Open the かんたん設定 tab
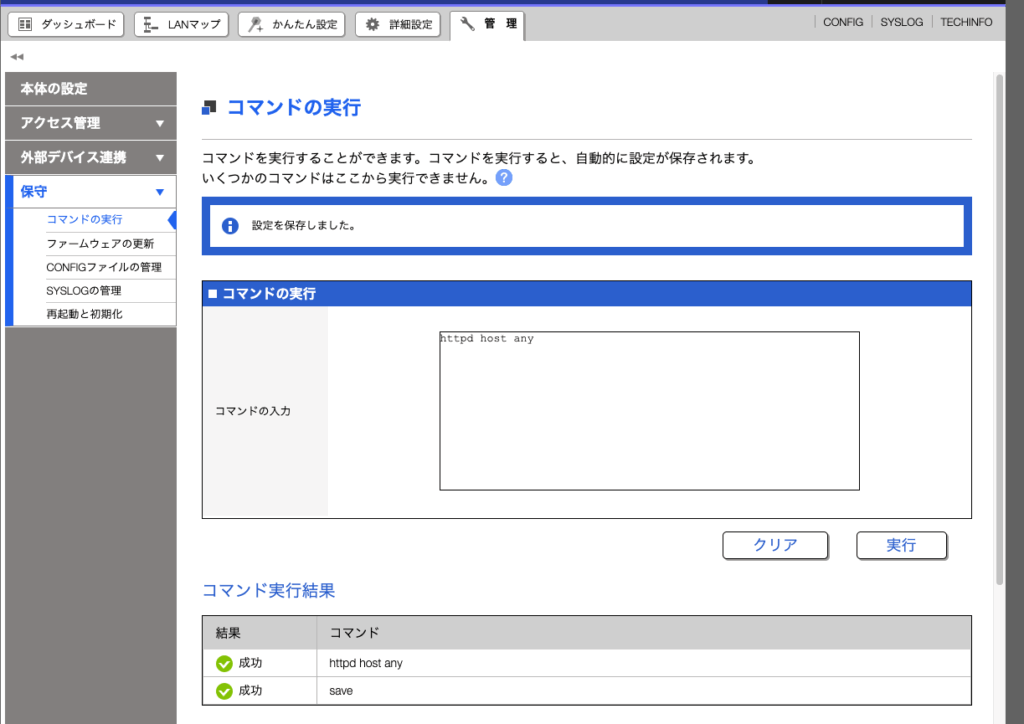1024x724 pixels. (x=292, y=24)
